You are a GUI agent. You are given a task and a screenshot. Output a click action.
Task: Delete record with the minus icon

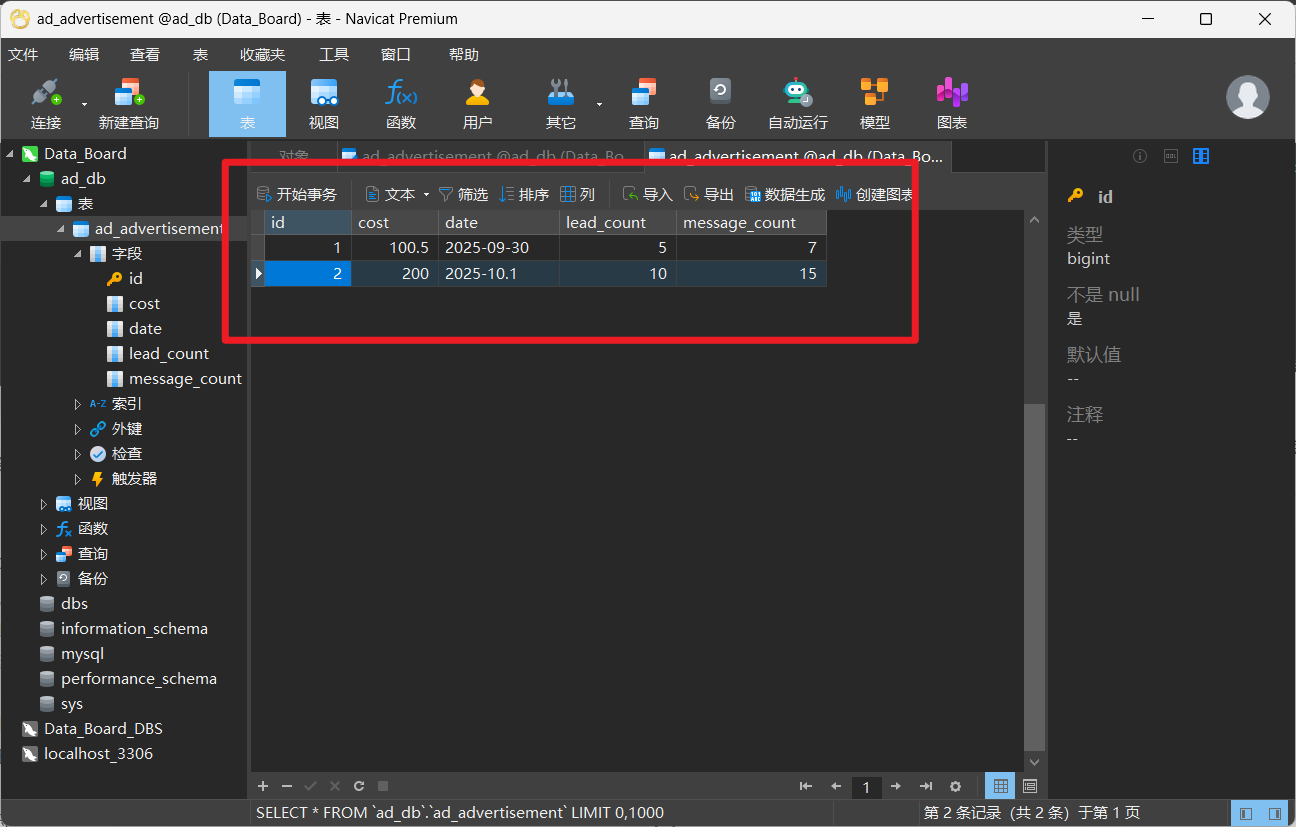tap(287, 786)
